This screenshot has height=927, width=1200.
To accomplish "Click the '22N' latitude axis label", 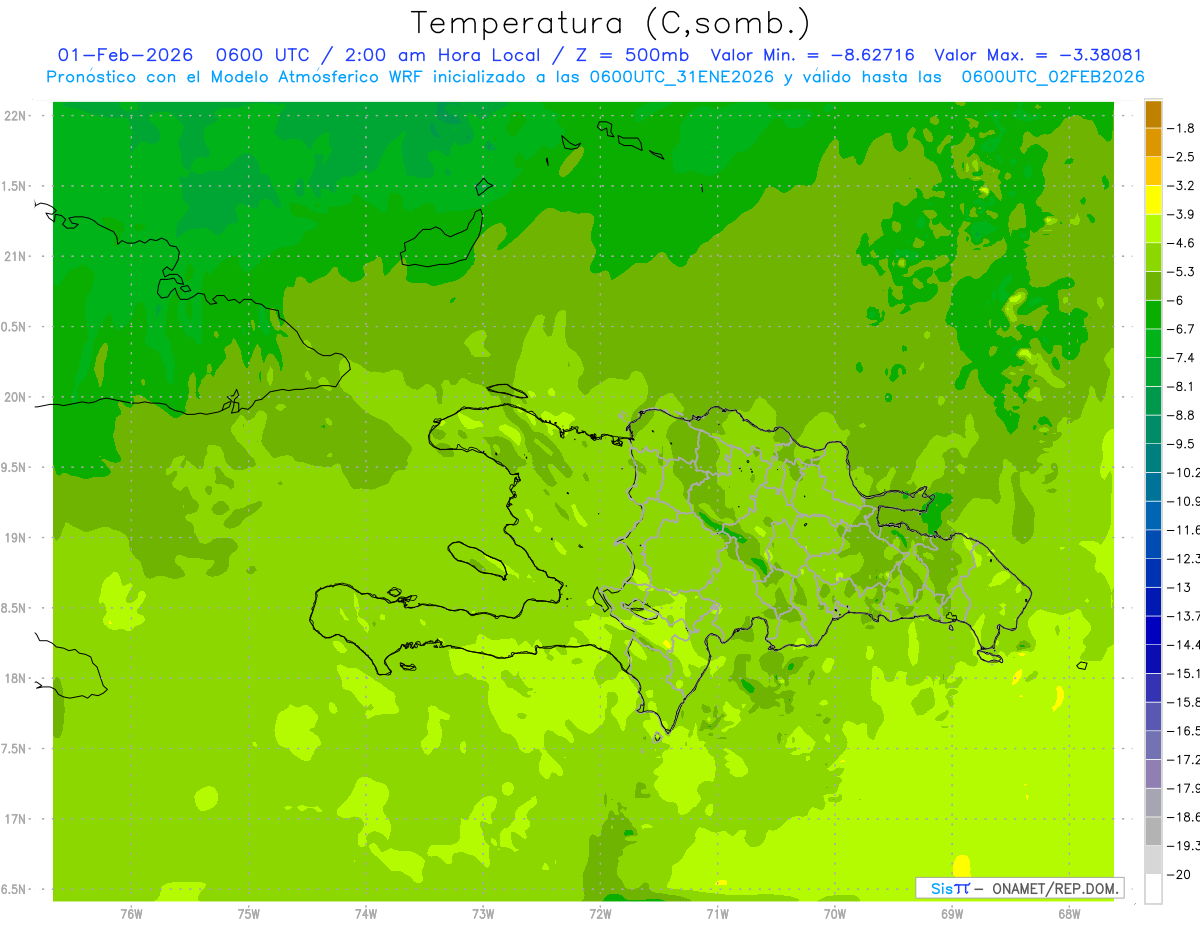I will [16, 116].
